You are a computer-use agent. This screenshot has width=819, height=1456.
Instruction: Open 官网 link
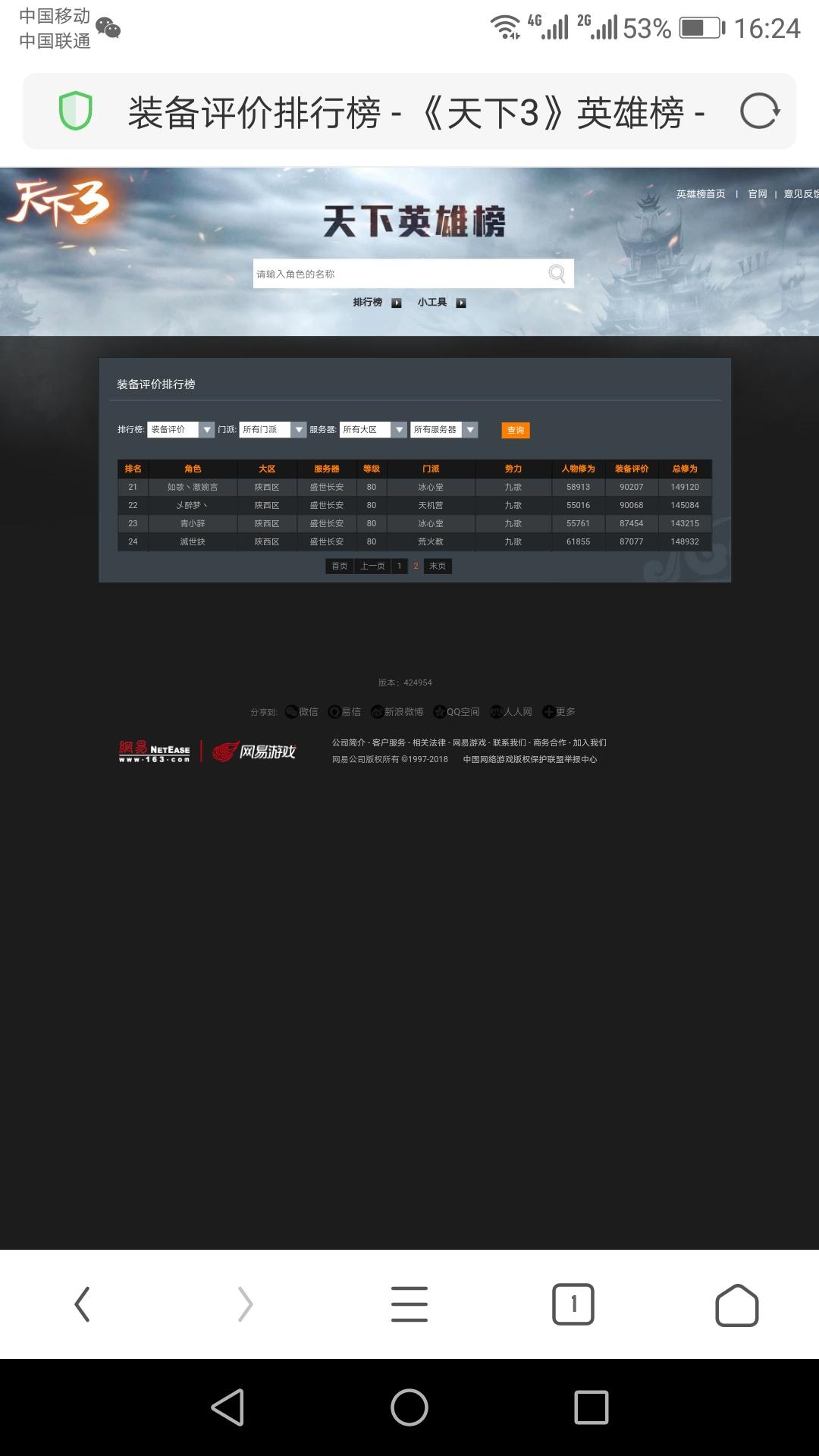[758, 194]
